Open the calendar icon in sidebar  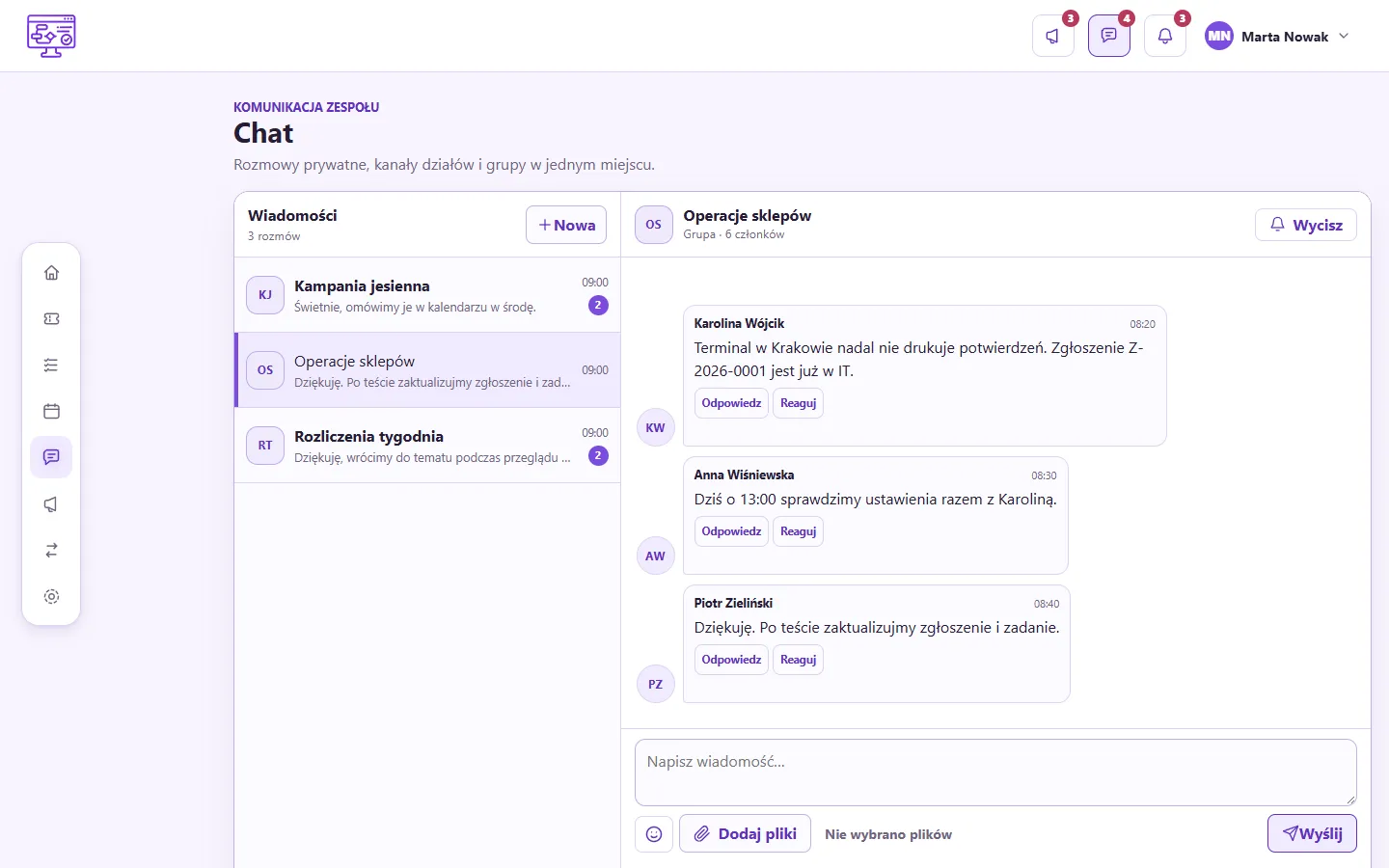(x=51, y=412)
